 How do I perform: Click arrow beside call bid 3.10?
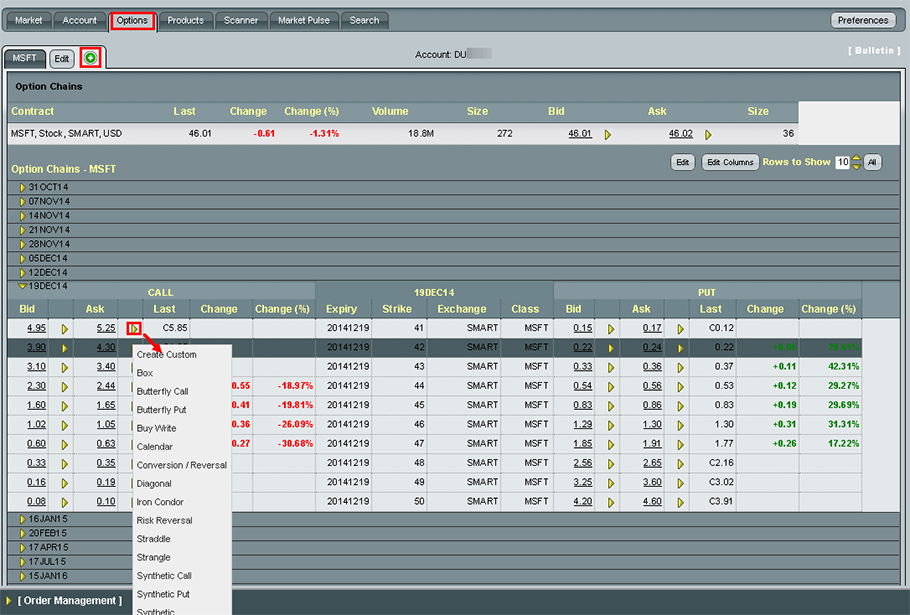pyautogui.click(x=64, y=368)
